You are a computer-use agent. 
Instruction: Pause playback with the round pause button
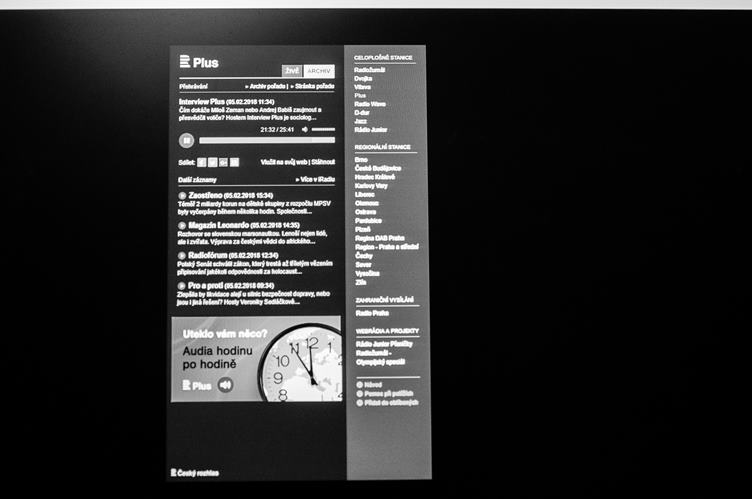click(187, 141)
